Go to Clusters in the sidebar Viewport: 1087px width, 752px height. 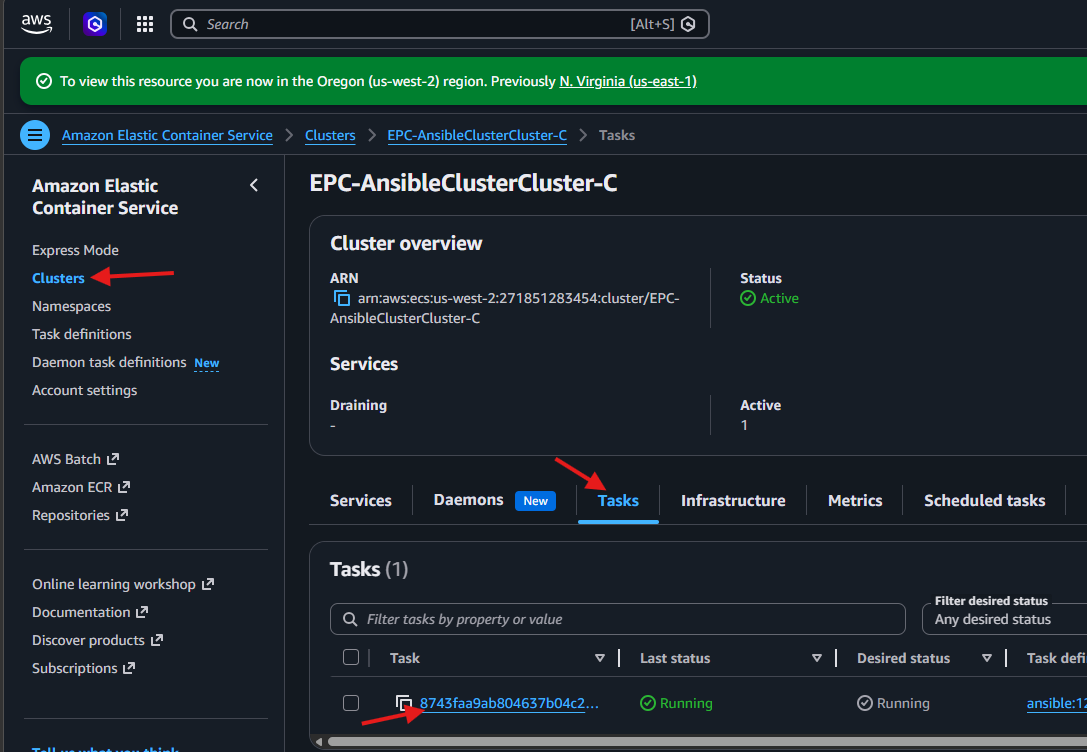point(58,278)
